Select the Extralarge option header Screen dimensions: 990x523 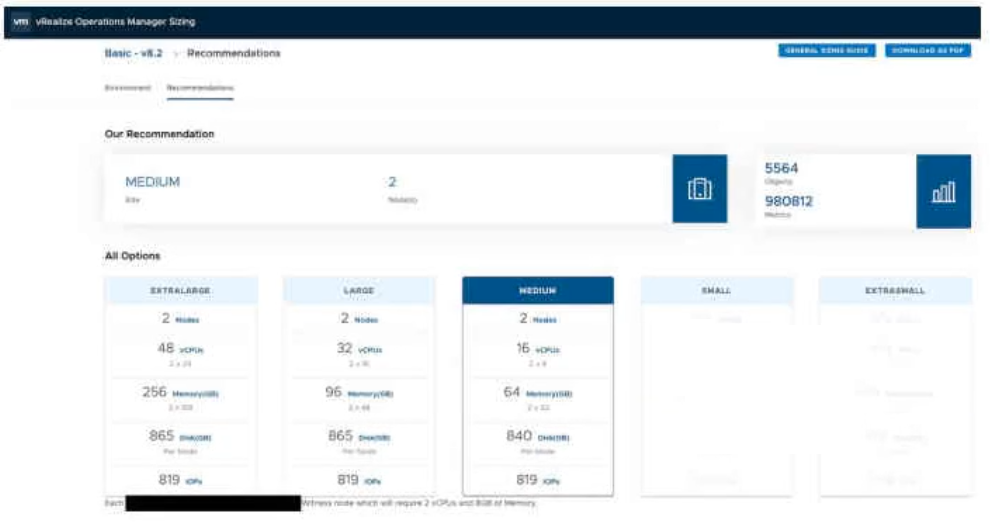point(181,291)
